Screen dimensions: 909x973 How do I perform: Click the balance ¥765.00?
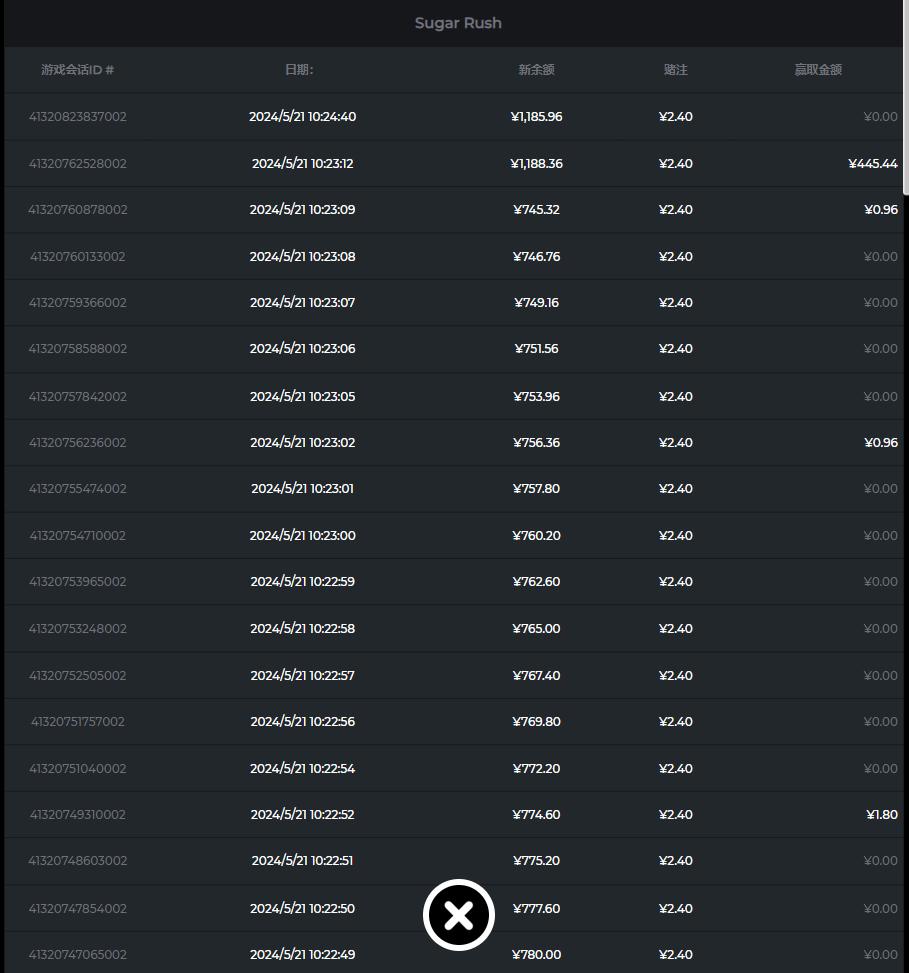click(x=537, y=629)
